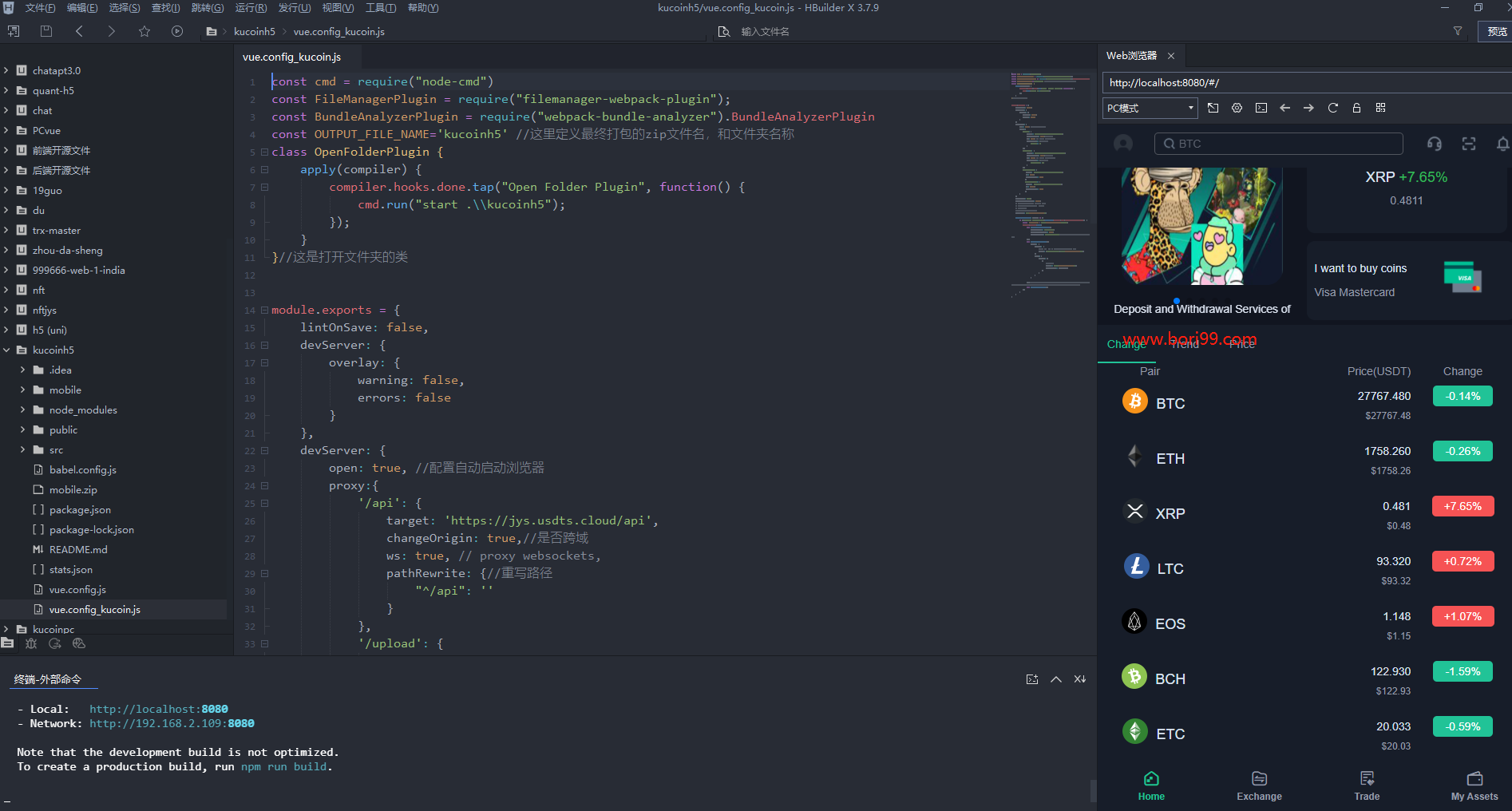Click the BTC search field in the app
1512x811 pixels.
coord(1278,144)
